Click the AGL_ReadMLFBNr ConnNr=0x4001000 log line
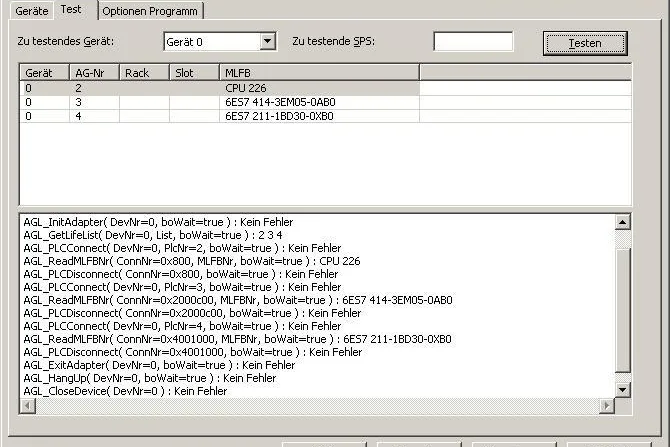This screenshot has height=447, width=670. pyautogui.click(x=237, y=339)
